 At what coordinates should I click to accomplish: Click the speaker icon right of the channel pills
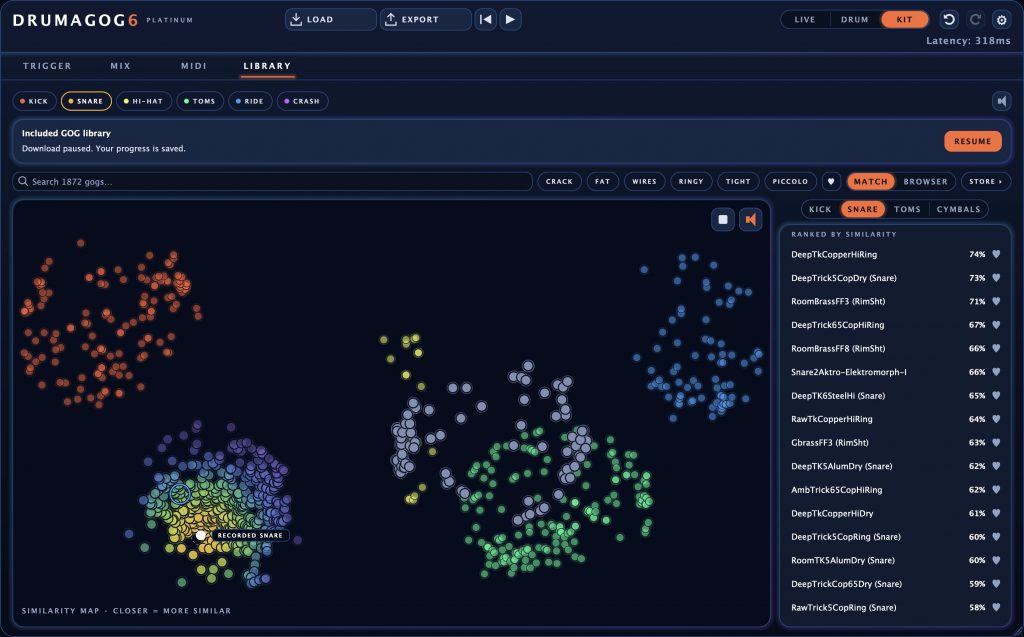coord(1001,101)
